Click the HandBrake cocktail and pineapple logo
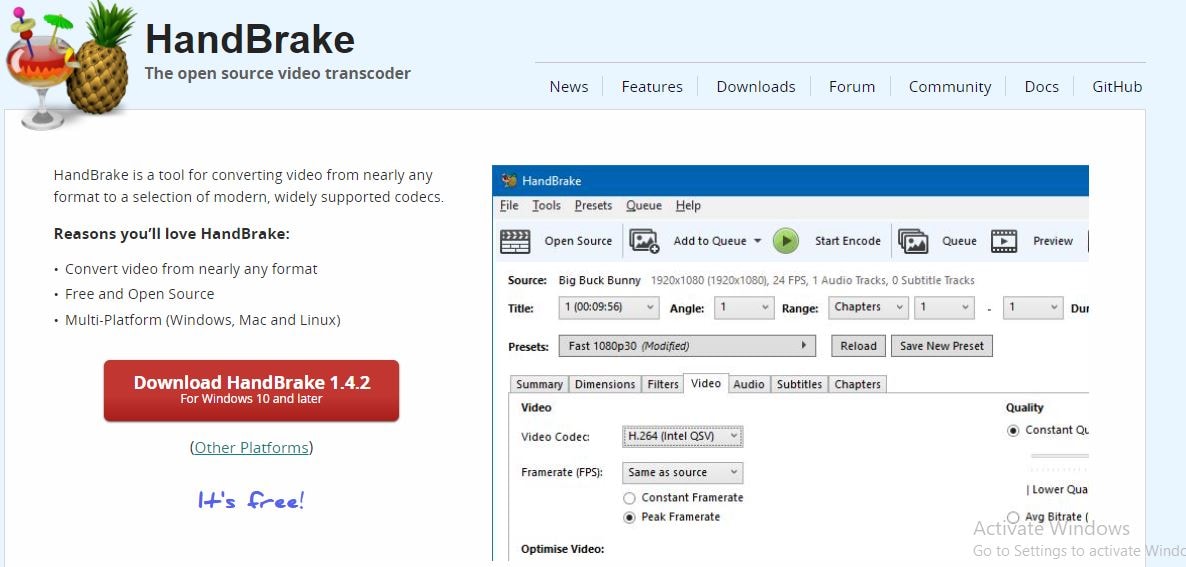Viewport: 1186px width, 567px height. click(70, 64)
